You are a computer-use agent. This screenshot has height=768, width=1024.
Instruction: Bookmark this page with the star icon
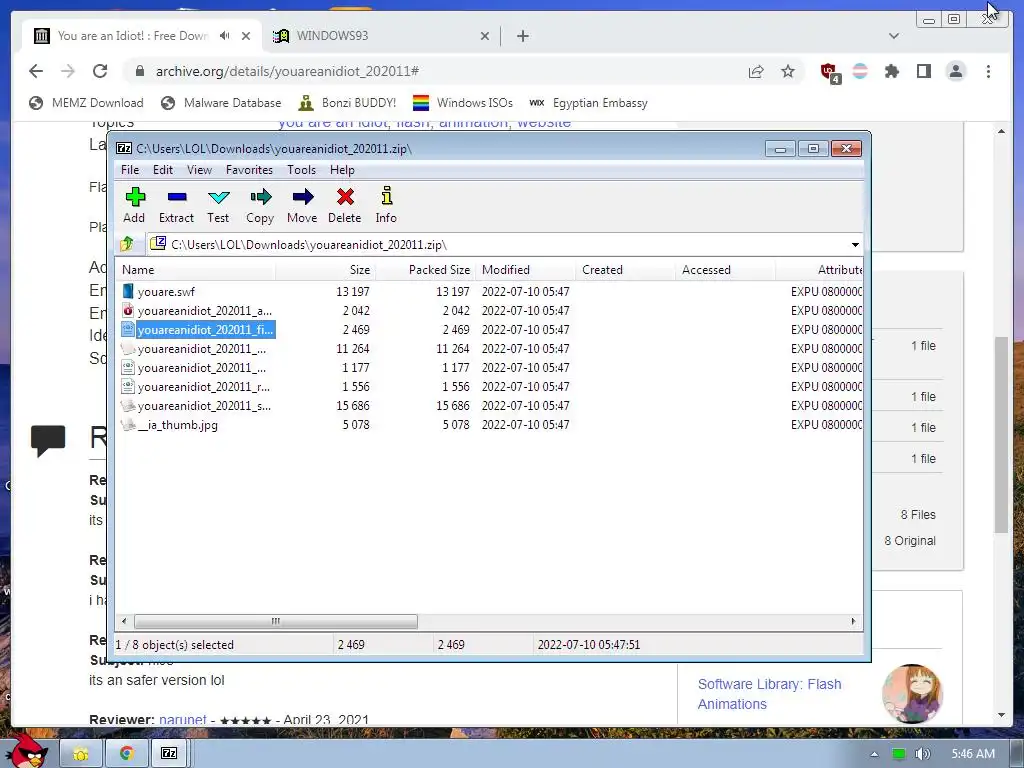click(x=788, y=71)
